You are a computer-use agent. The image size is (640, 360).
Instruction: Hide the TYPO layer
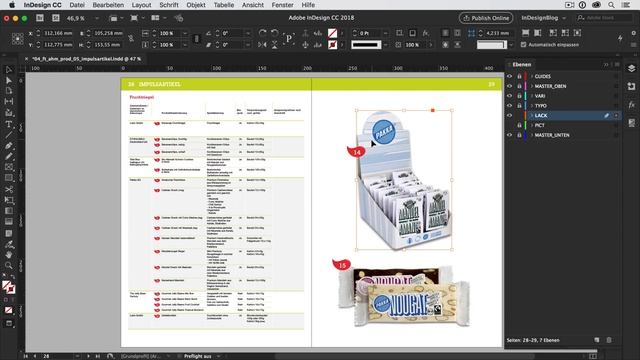tap(509, 106)
